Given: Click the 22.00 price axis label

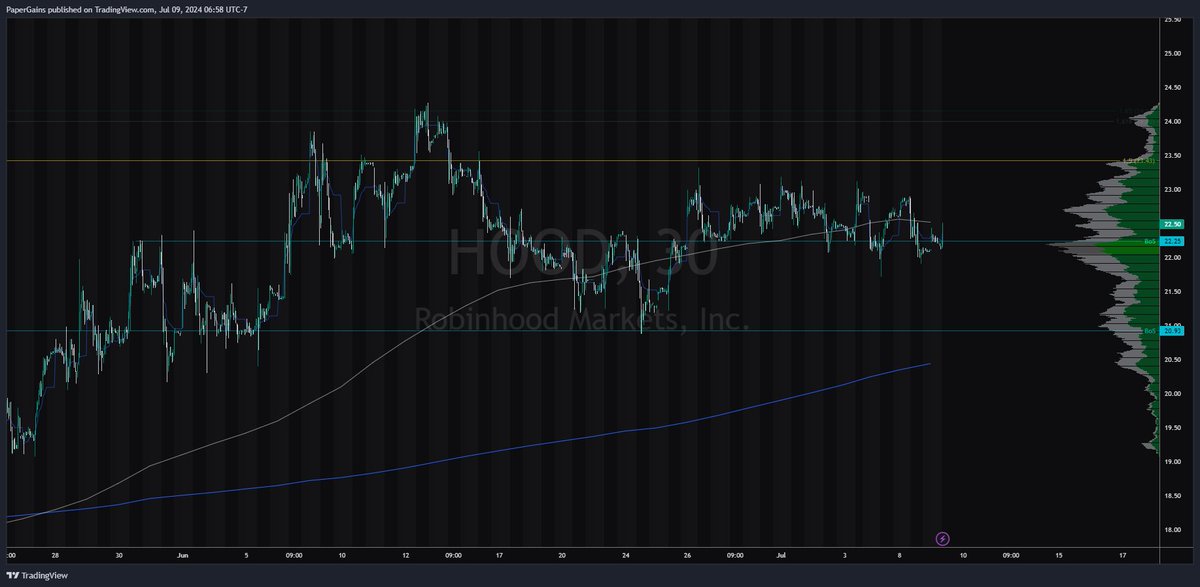Looking at the screenshot, I should 1173,258.
